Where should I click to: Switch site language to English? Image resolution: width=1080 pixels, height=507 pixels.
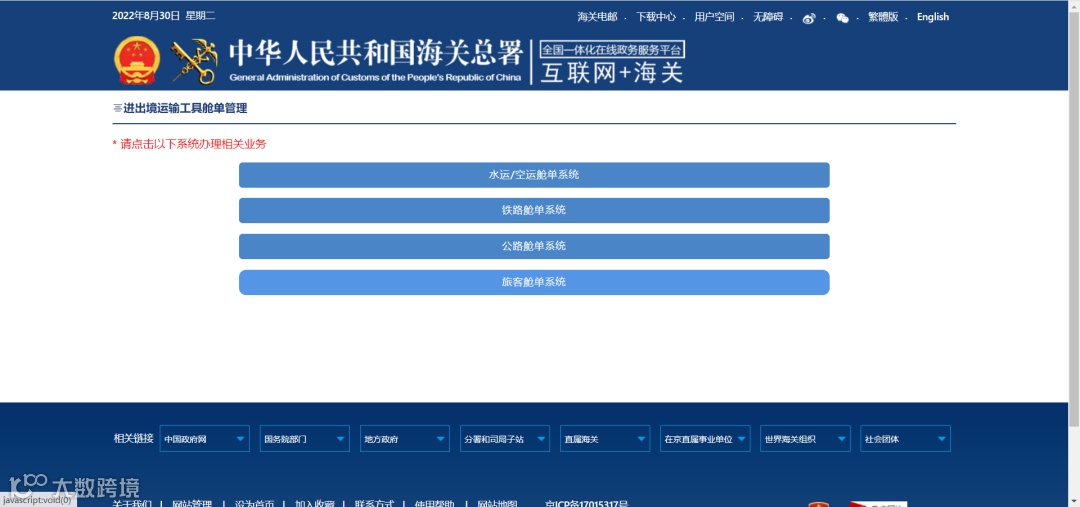(x=933, y=17)
